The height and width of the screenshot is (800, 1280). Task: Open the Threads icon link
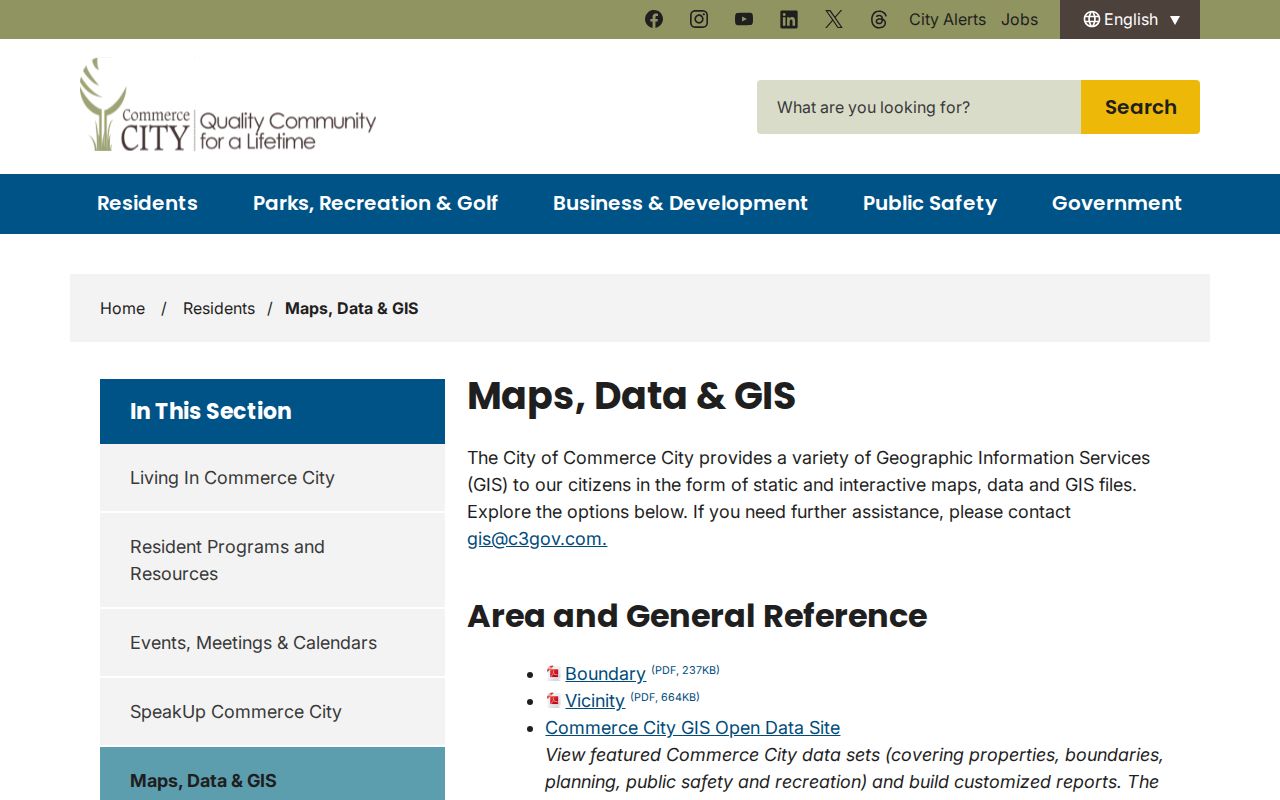pos(879,19)
